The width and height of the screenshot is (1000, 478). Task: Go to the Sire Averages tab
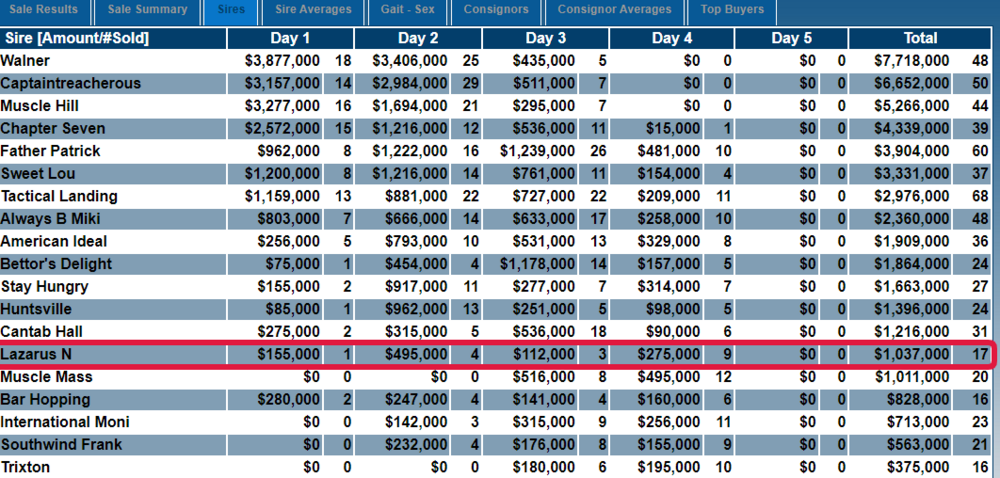(313, 10)
